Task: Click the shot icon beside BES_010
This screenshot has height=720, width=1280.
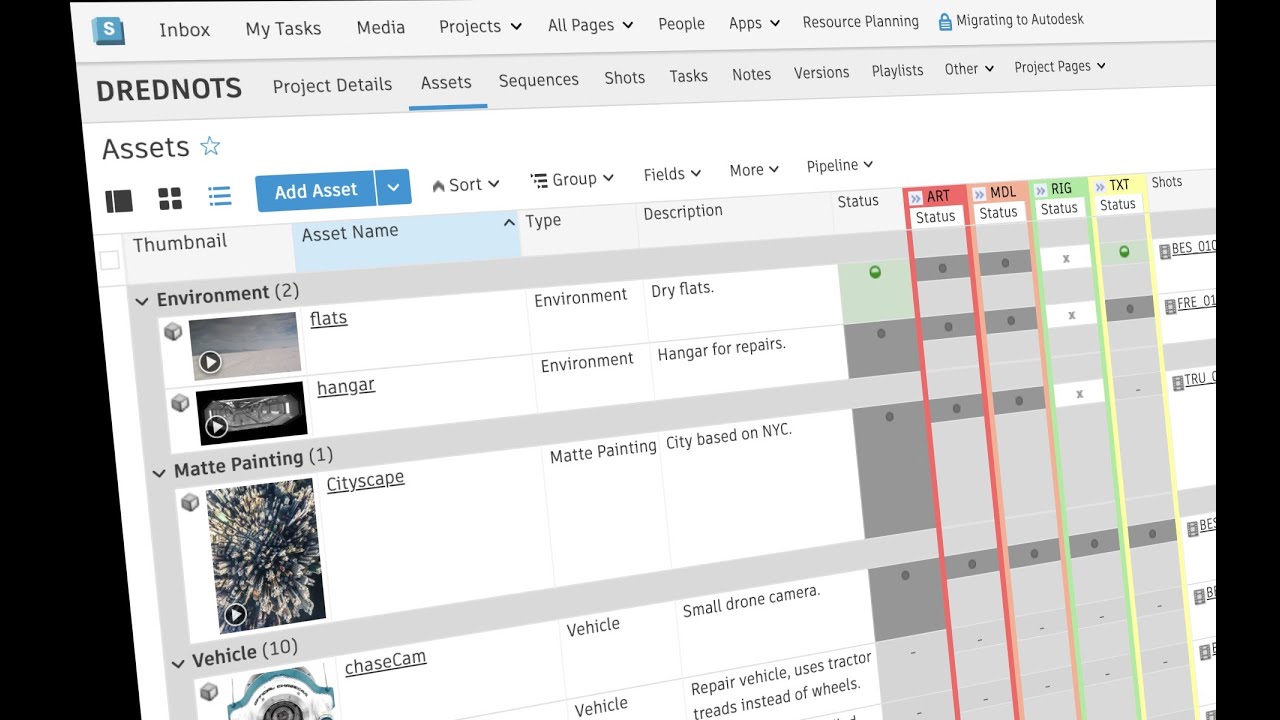Action: tap(1164, 252)
